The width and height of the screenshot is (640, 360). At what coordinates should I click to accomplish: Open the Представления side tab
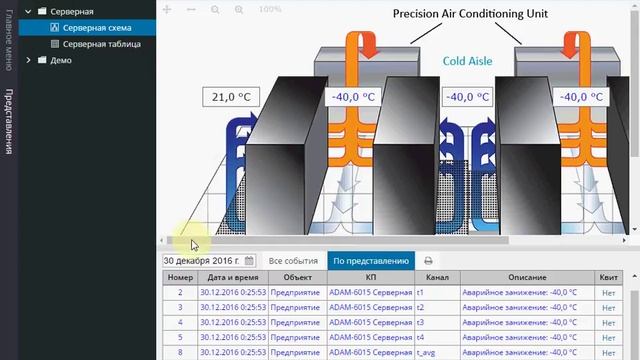pyautogui.click(x=9, y=121)
